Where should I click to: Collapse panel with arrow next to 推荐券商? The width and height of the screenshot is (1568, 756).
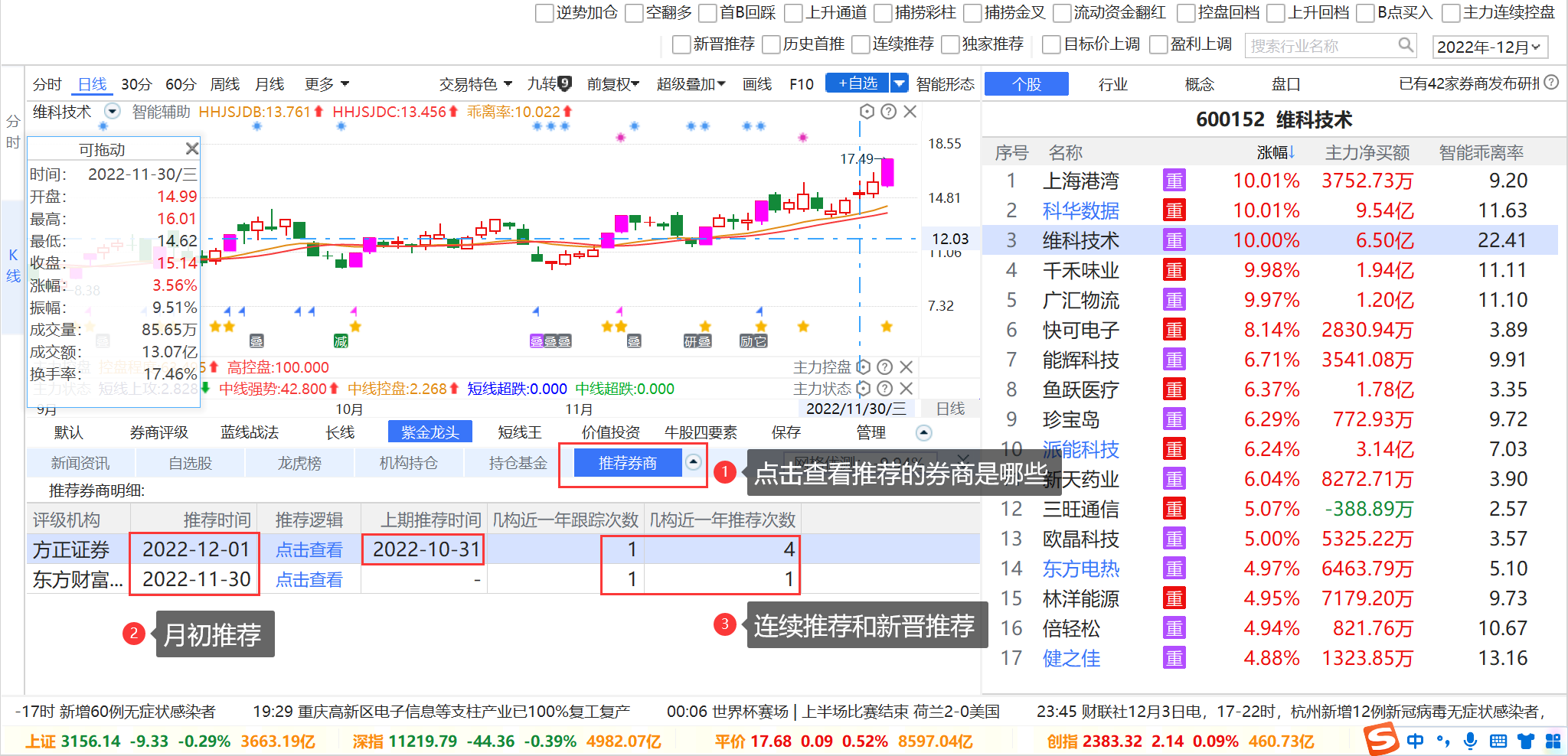(694, 461)
